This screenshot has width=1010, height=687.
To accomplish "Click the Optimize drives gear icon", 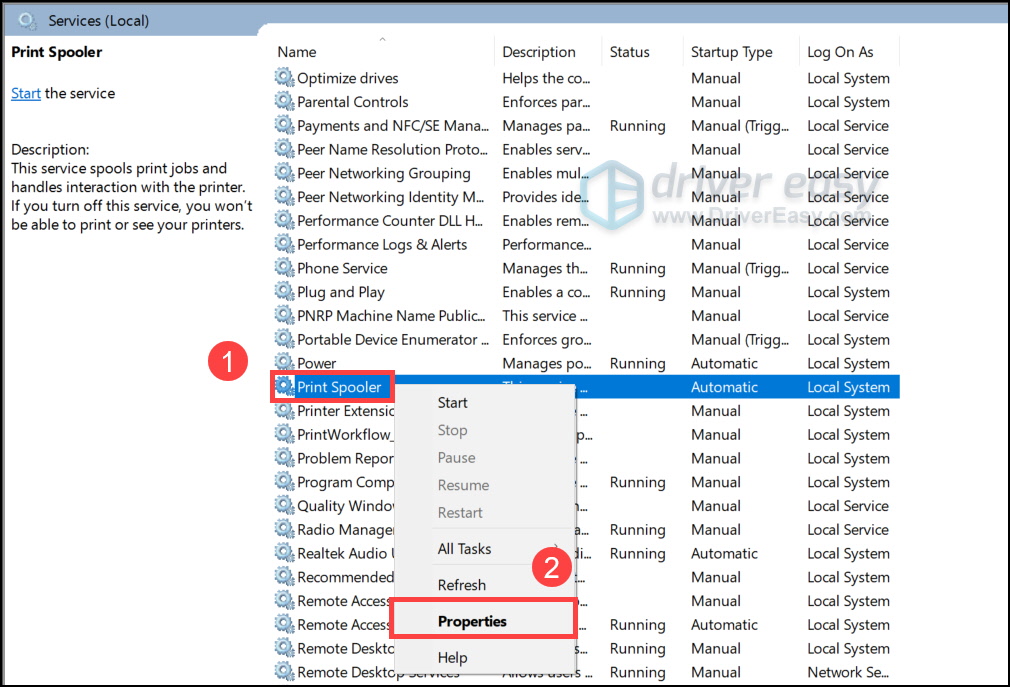I will pos(284,78).
